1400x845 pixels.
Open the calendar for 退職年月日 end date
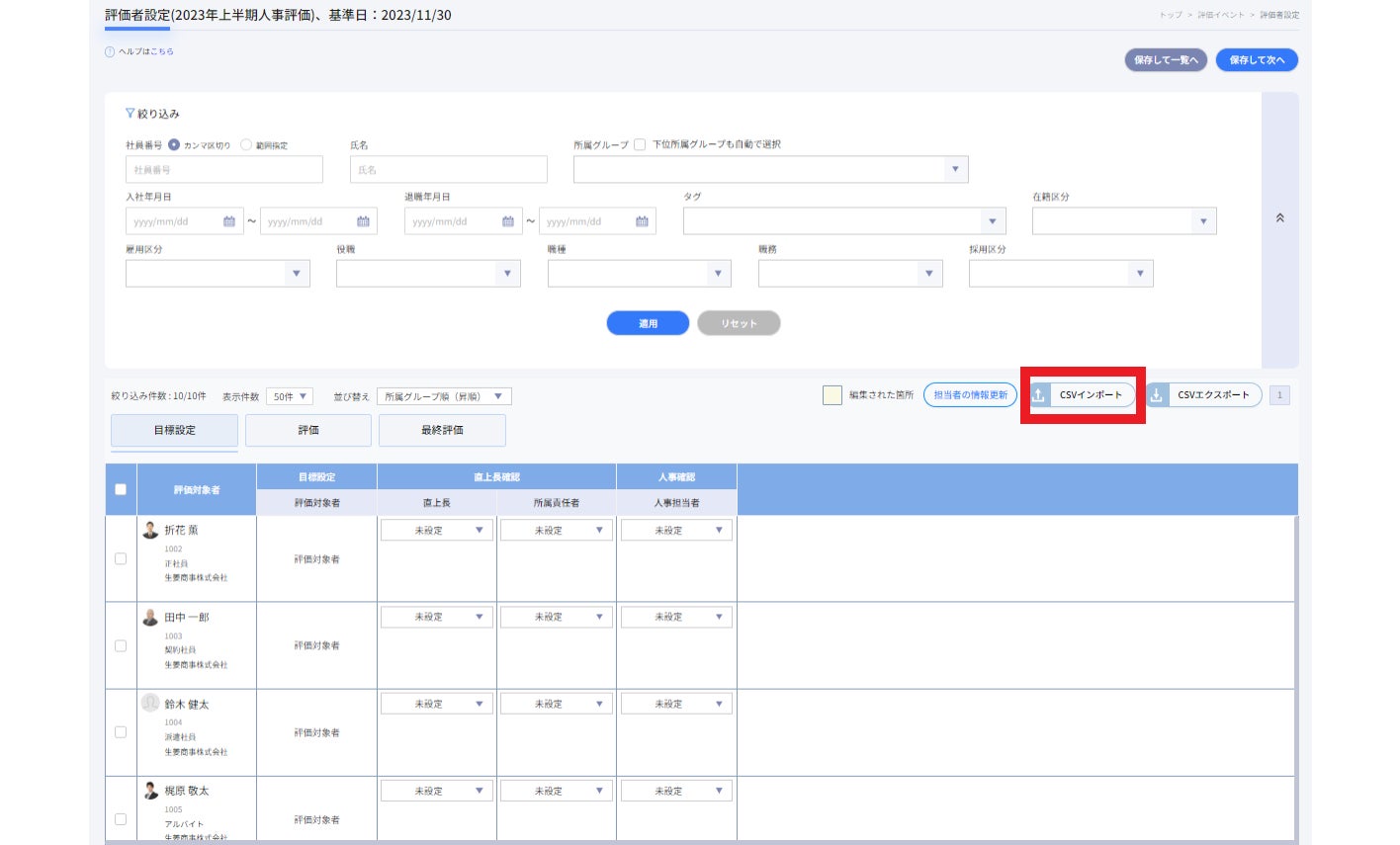point(642,221)
